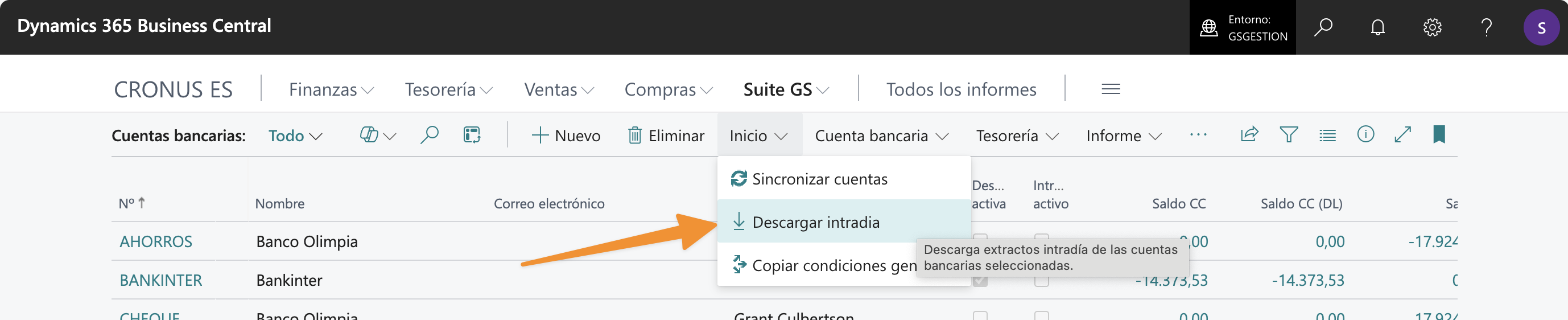Screen dimensions: 1568x320
Task: Click the Saldo CC column header
Action: 1178,204
